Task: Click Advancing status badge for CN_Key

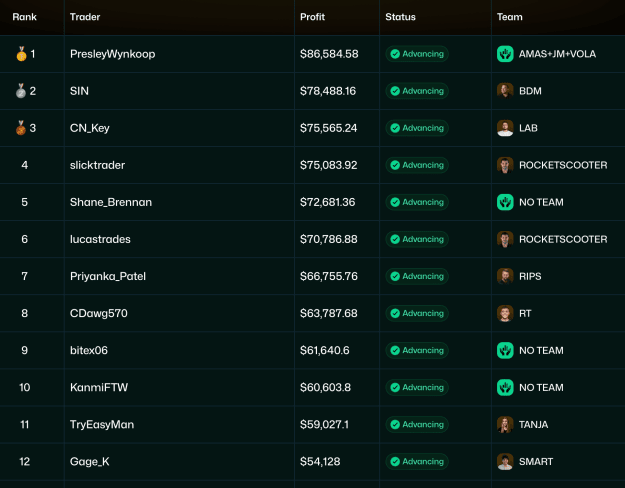Action: point(417,128)
